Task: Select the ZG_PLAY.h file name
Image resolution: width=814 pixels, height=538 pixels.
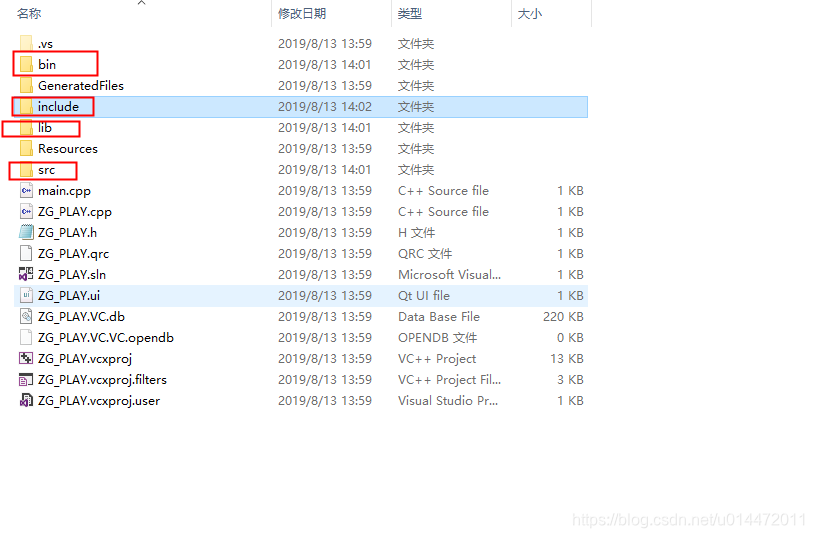Action: pos(67,233)
